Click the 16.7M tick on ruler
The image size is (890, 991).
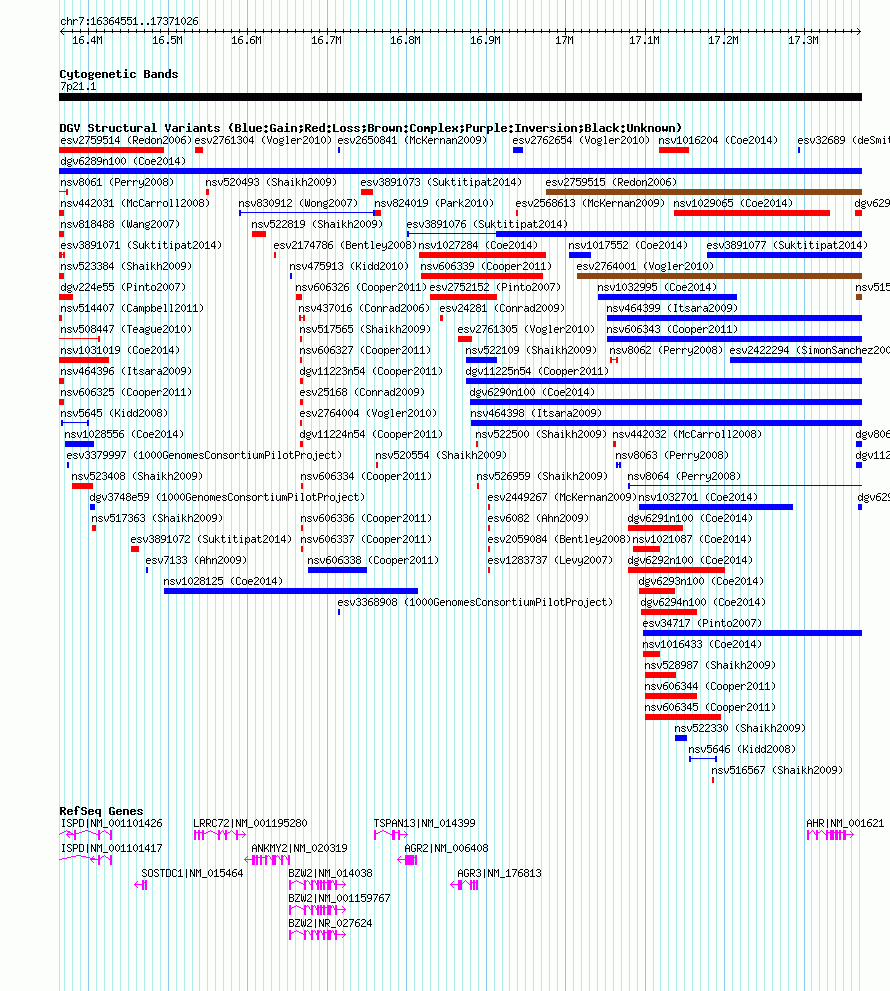pyautogui.click(x=326, y=40)
